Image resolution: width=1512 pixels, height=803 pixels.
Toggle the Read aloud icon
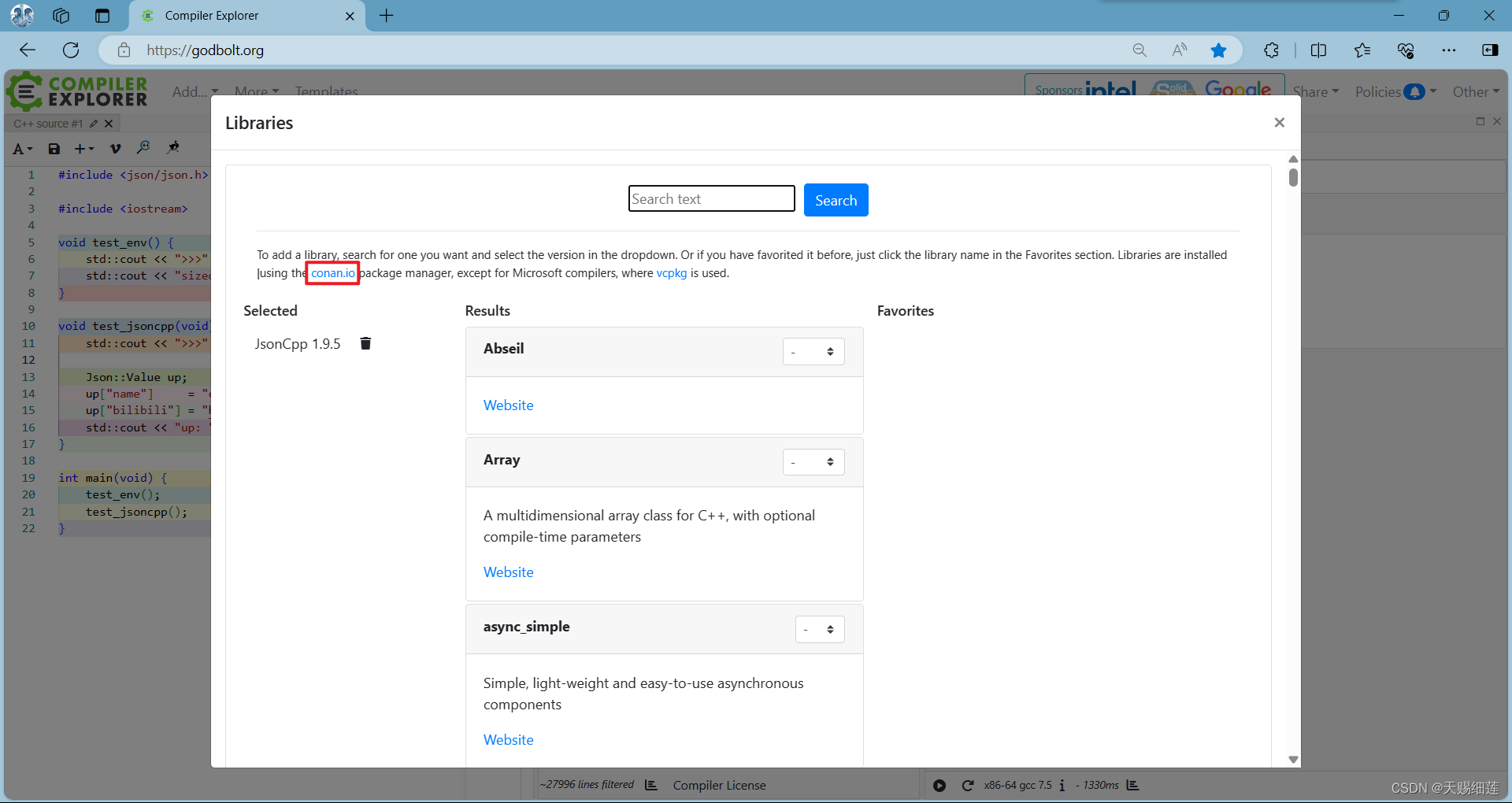(1180, 50)
